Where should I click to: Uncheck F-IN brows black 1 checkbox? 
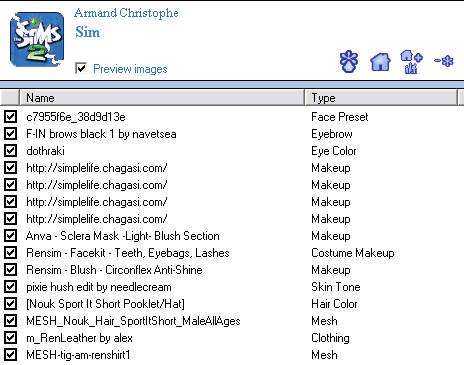(x=10, y=133)
